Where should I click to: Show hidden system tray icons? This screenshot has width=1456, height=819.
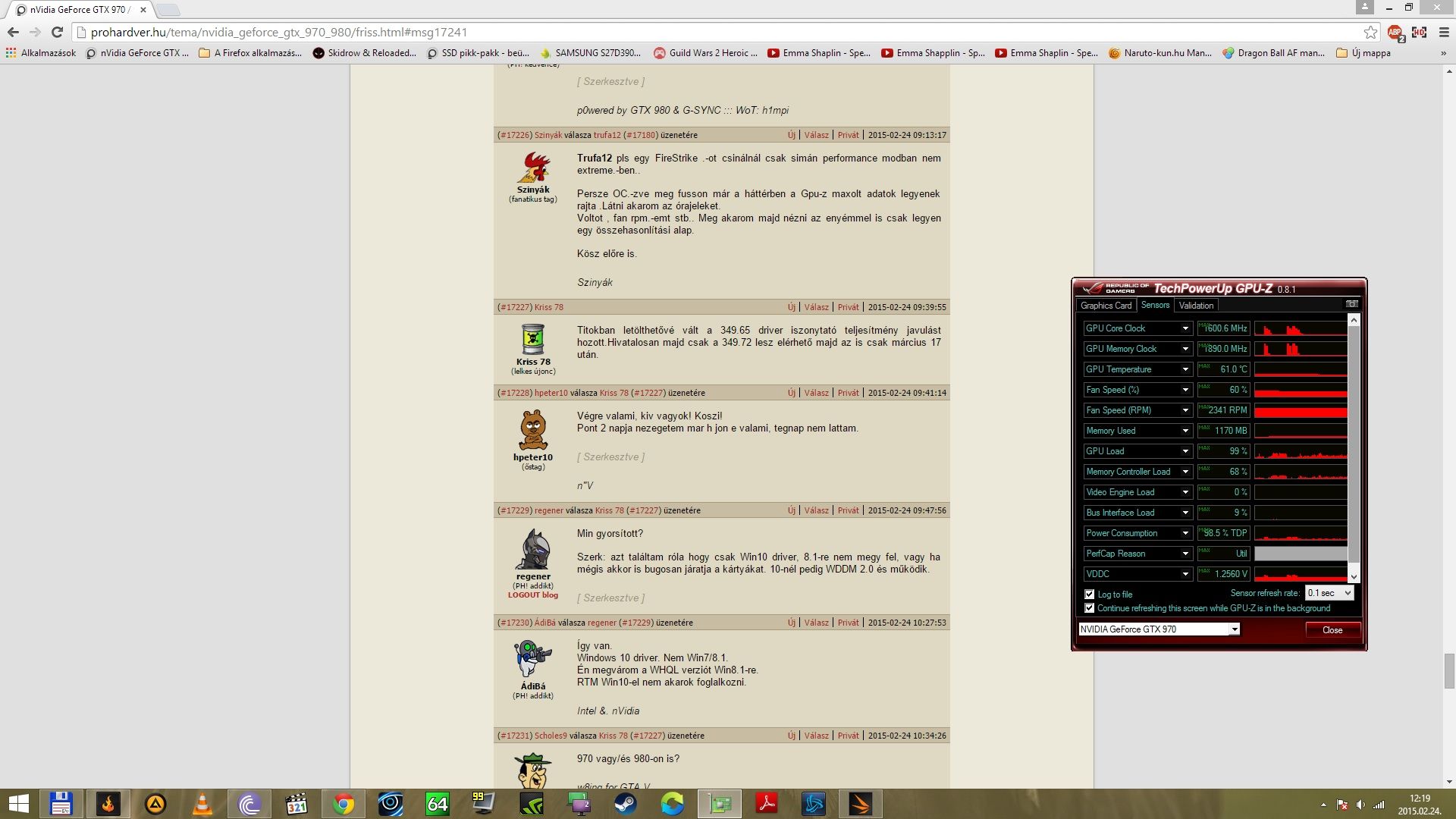[1323, 805]
